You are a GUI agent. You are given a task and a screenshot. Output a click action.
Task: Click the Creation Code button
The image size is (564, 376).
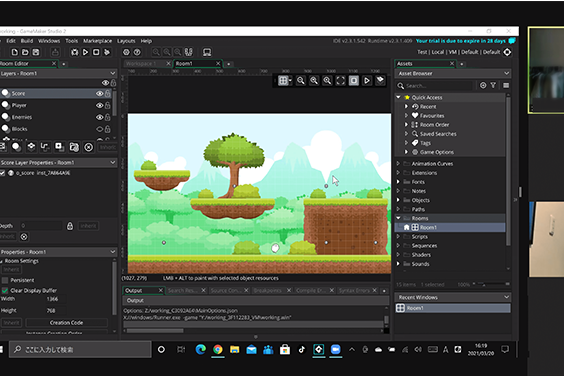[67, 323]
